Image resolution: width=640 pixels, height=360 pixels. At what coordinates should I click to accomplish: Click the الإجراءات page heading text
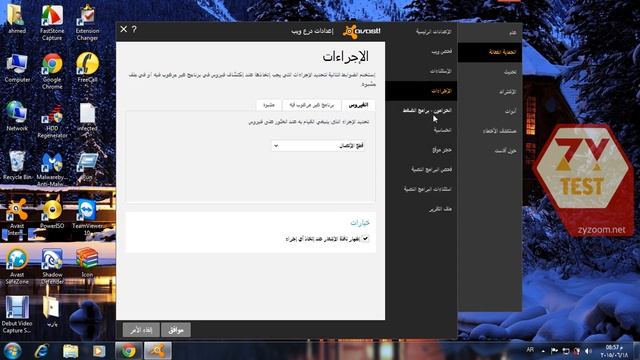tap(346, 57)
